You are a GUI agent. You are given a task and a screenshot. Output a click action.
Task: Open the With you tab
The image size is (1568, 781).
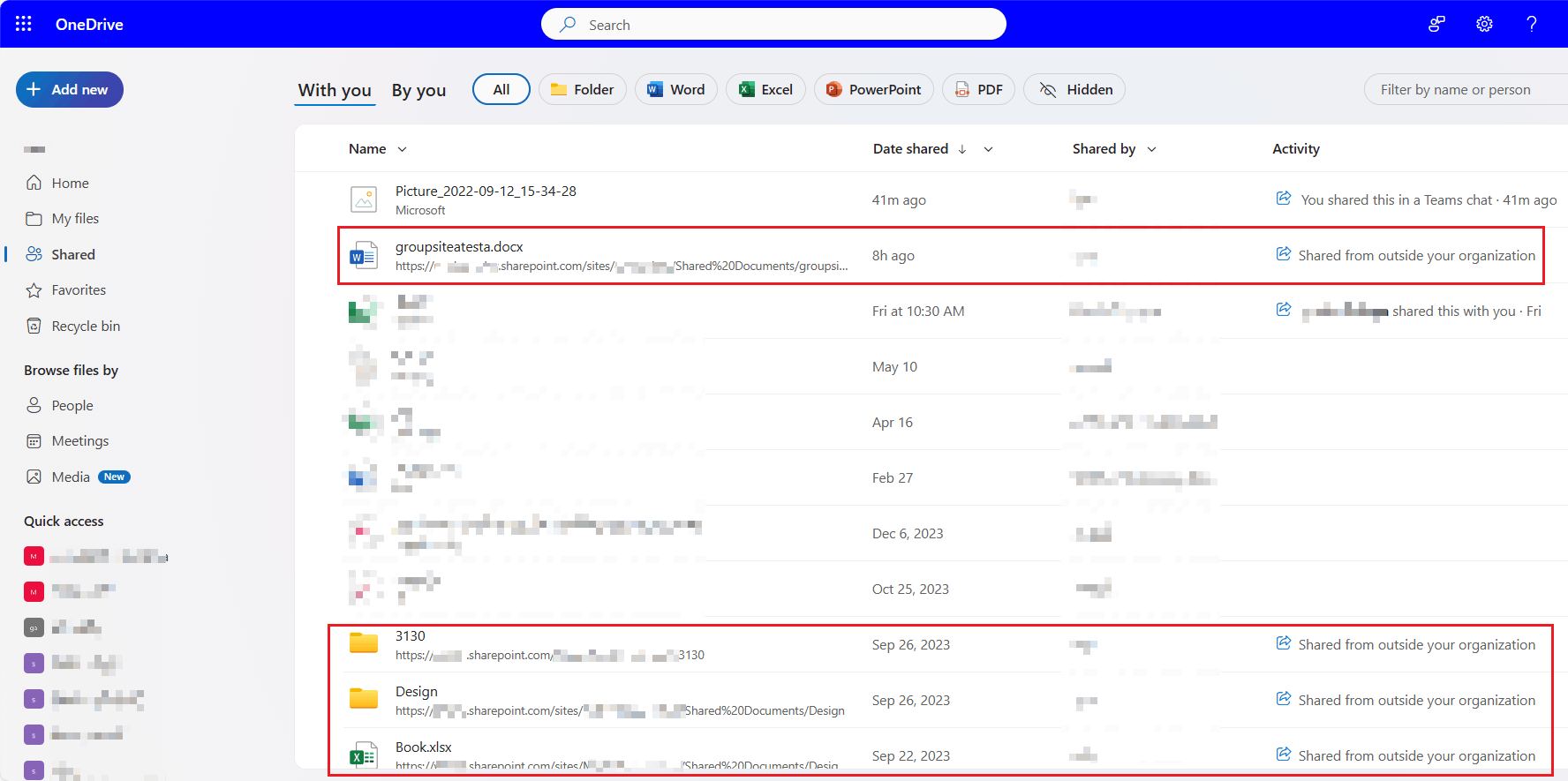(335, 90)
